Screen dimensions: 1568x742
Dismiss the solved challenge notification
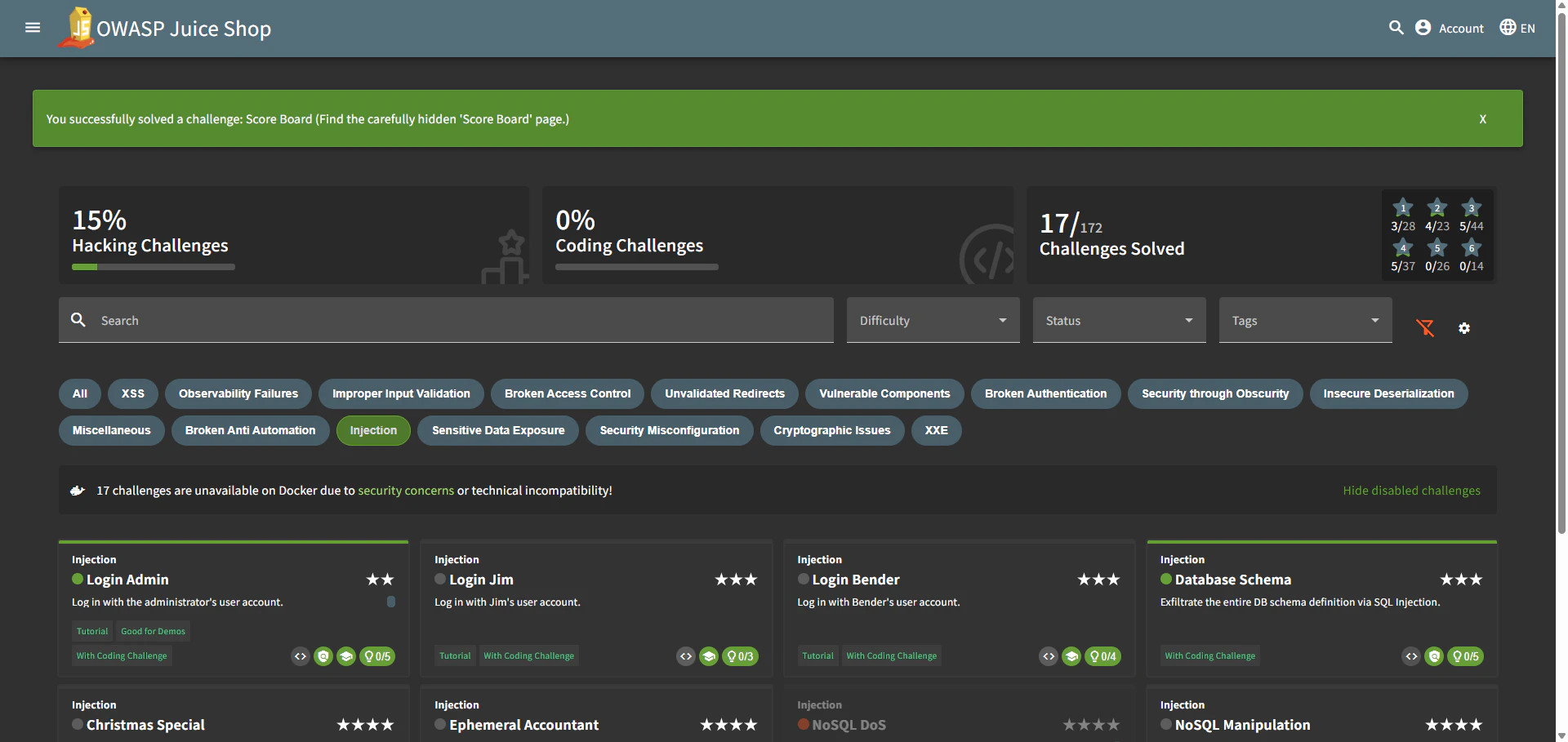coord(1483,119)
